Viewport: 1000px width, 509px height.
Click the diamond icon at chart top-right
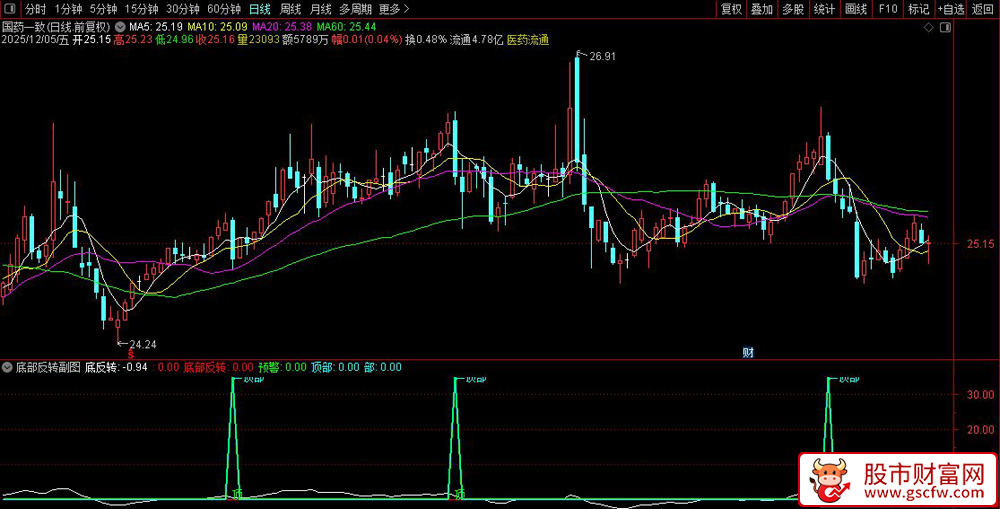pyautogui.click(x=929, y=27)
